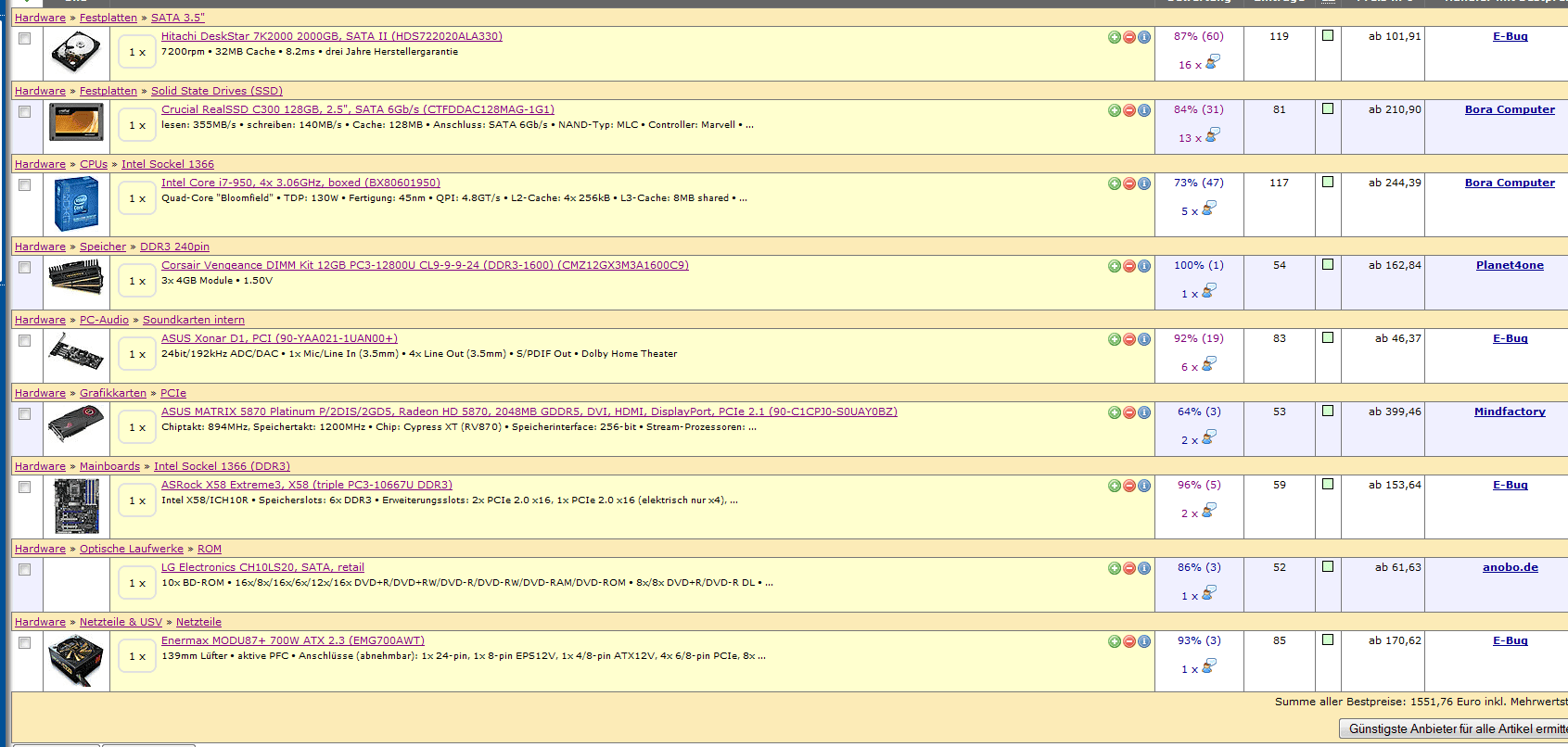This screenshot has height=747, width=1568.
Task: Click the Intel Core i7 box thumbnail
Action: (x=76, y=204)
